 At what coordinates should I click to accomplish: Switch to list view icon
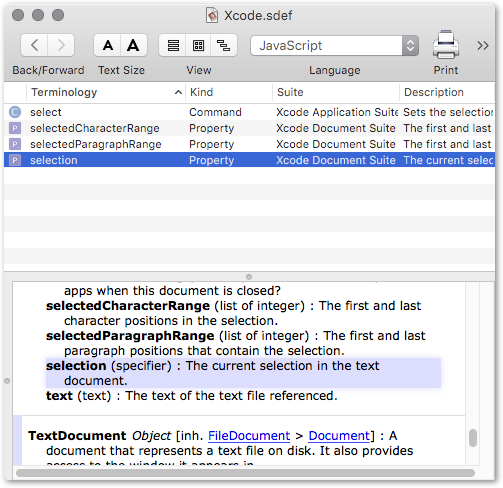(x=173, y=45)
